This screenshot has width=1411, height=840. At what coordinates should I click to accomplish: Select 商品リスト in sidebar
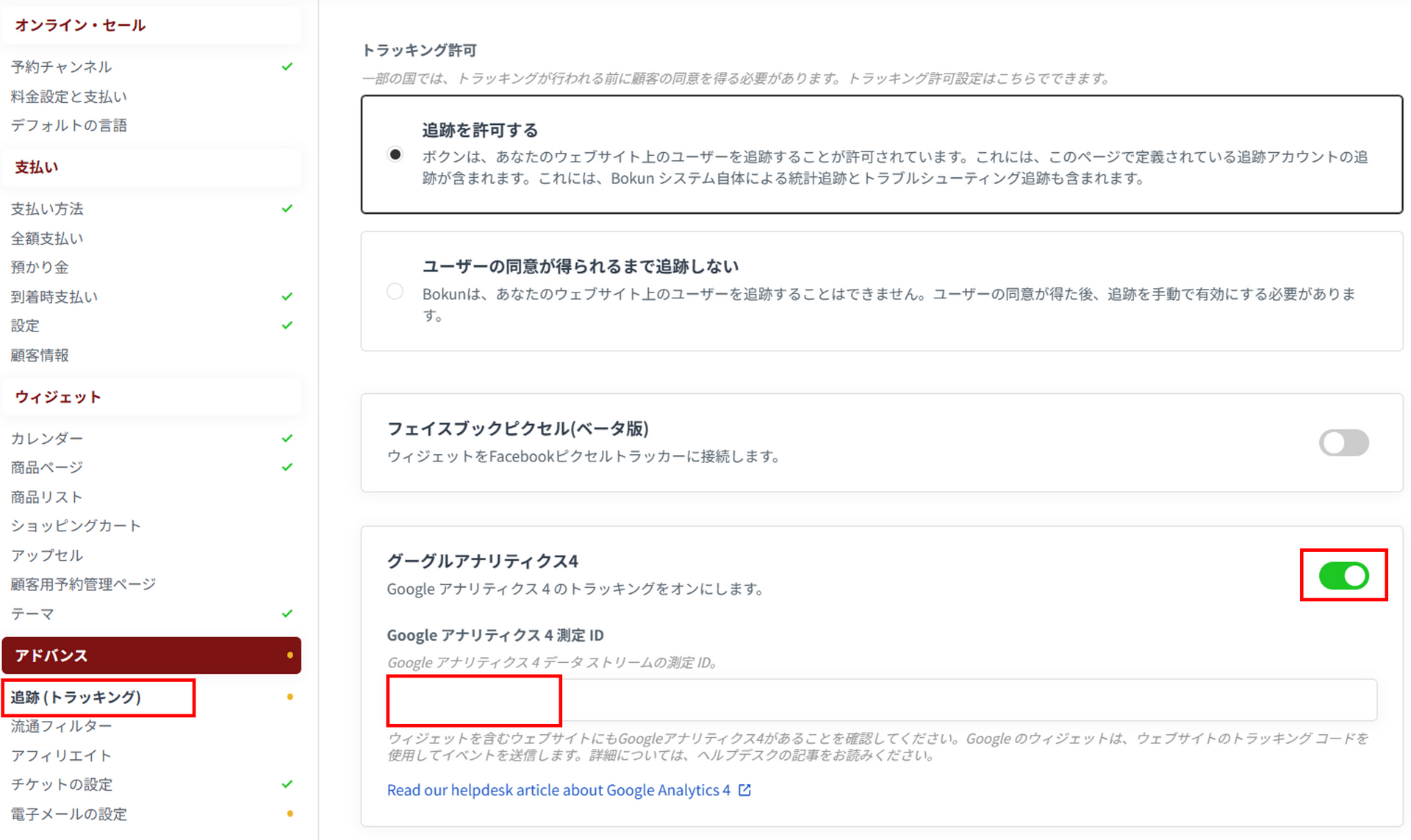(47, 497)
